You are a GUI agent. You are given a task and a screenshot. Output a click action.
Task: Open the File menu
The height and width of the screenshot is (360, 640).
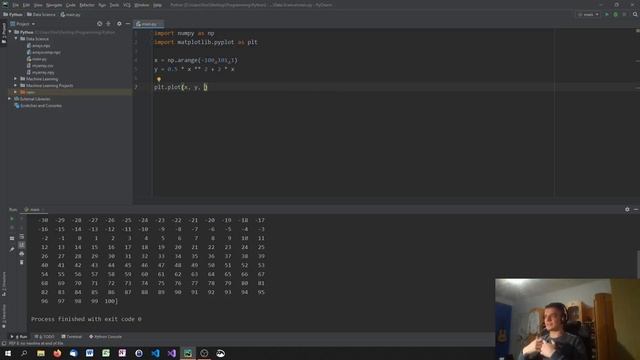click(16, 5)
